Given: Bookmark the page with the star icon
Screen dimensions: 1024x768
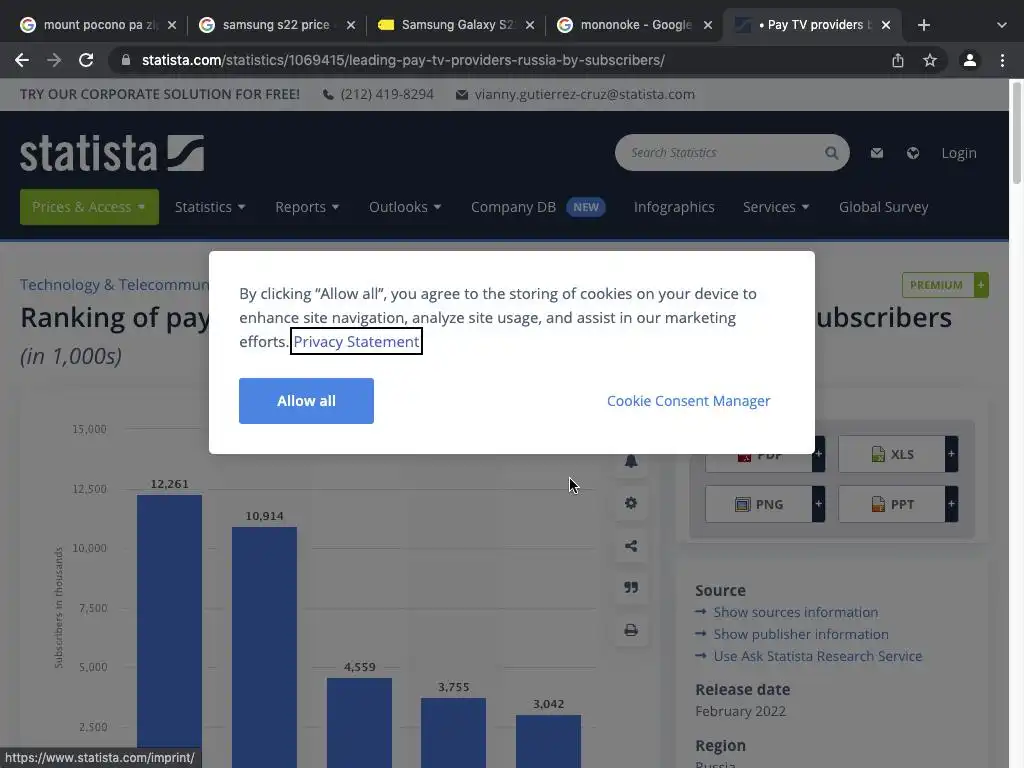Looking at the screenshot, I should pos(930,60).
